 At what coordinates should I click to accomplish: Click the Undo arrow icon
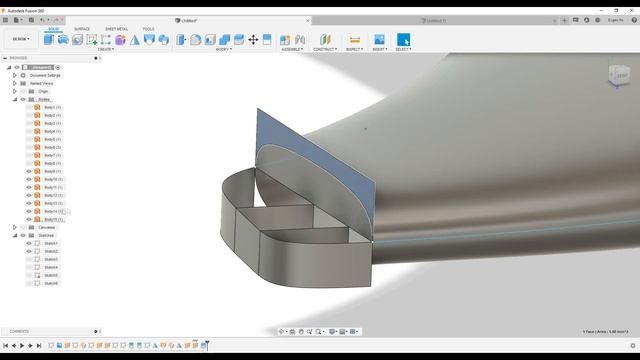42,20
